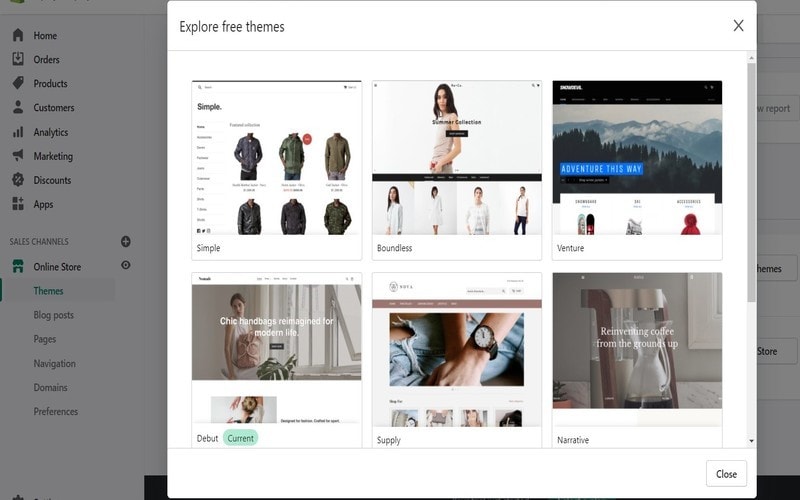View online store using eye icon
The height and width of the screenshot is (500, 800).
click(126, 265)
